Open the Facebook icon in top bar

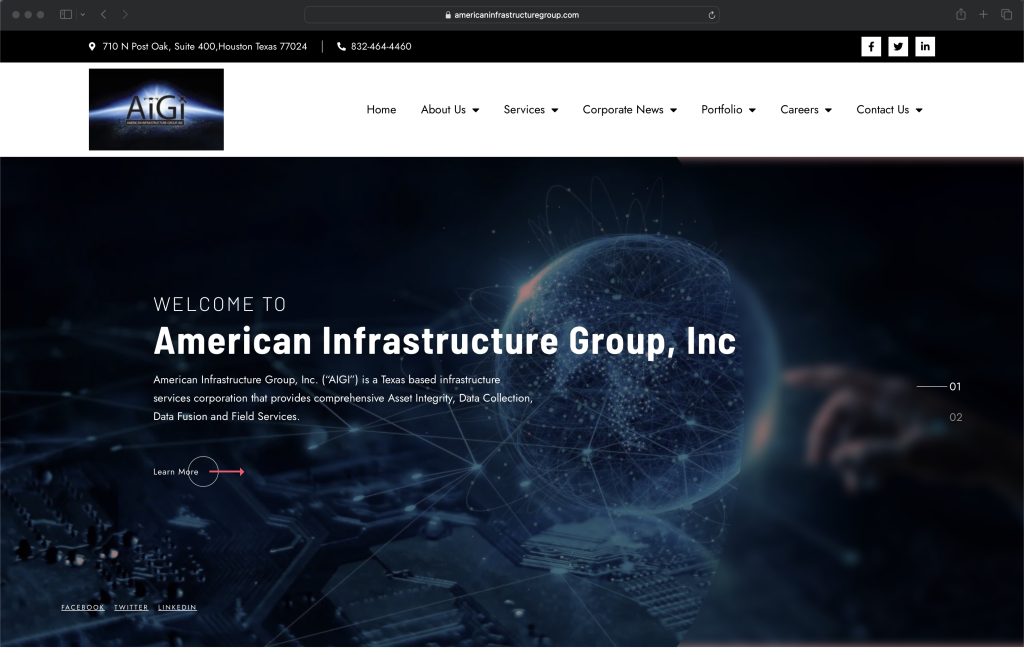(871, 46)
